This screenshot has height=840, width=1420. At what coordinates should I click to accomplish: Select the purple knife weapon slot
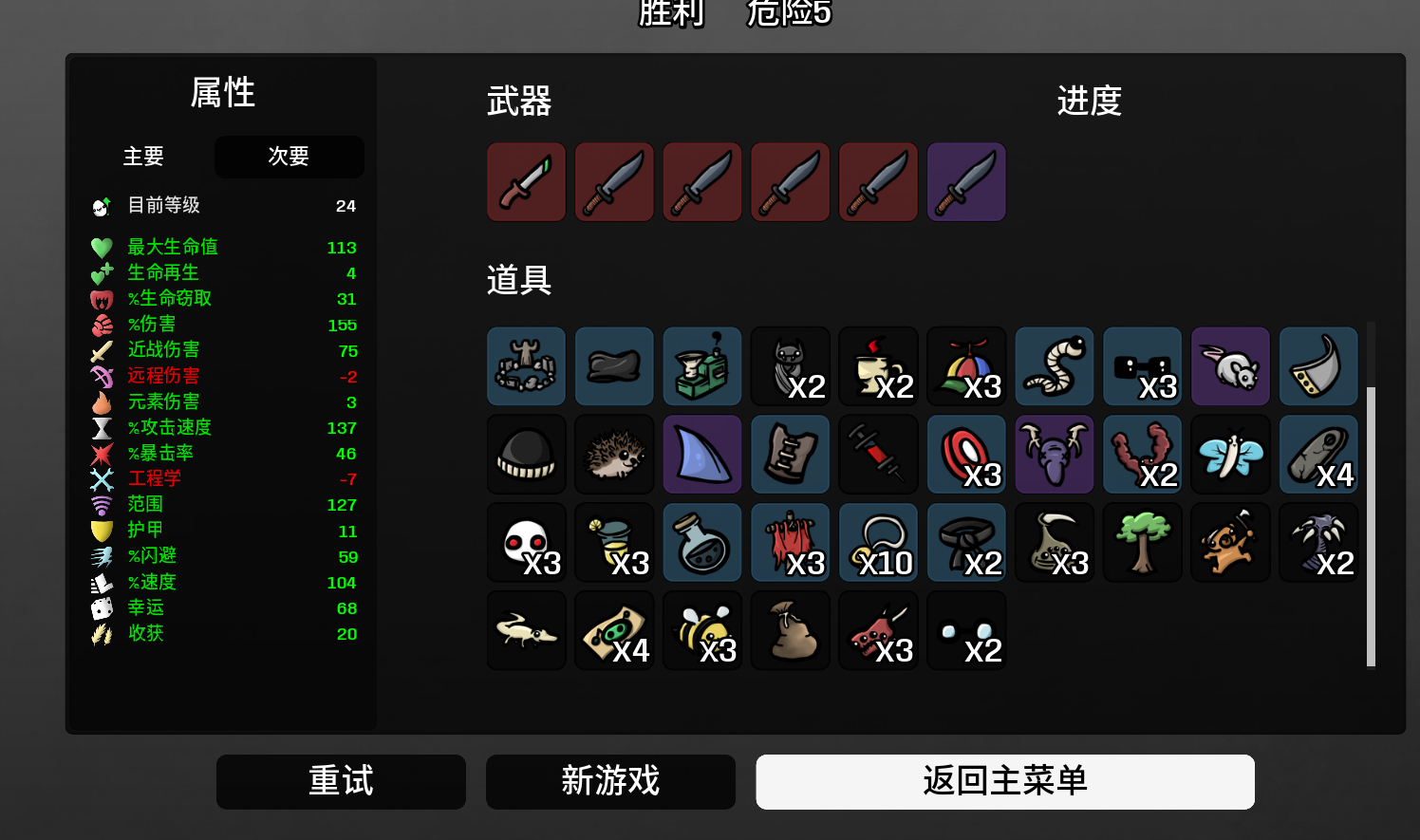click(x=966, y=182)
